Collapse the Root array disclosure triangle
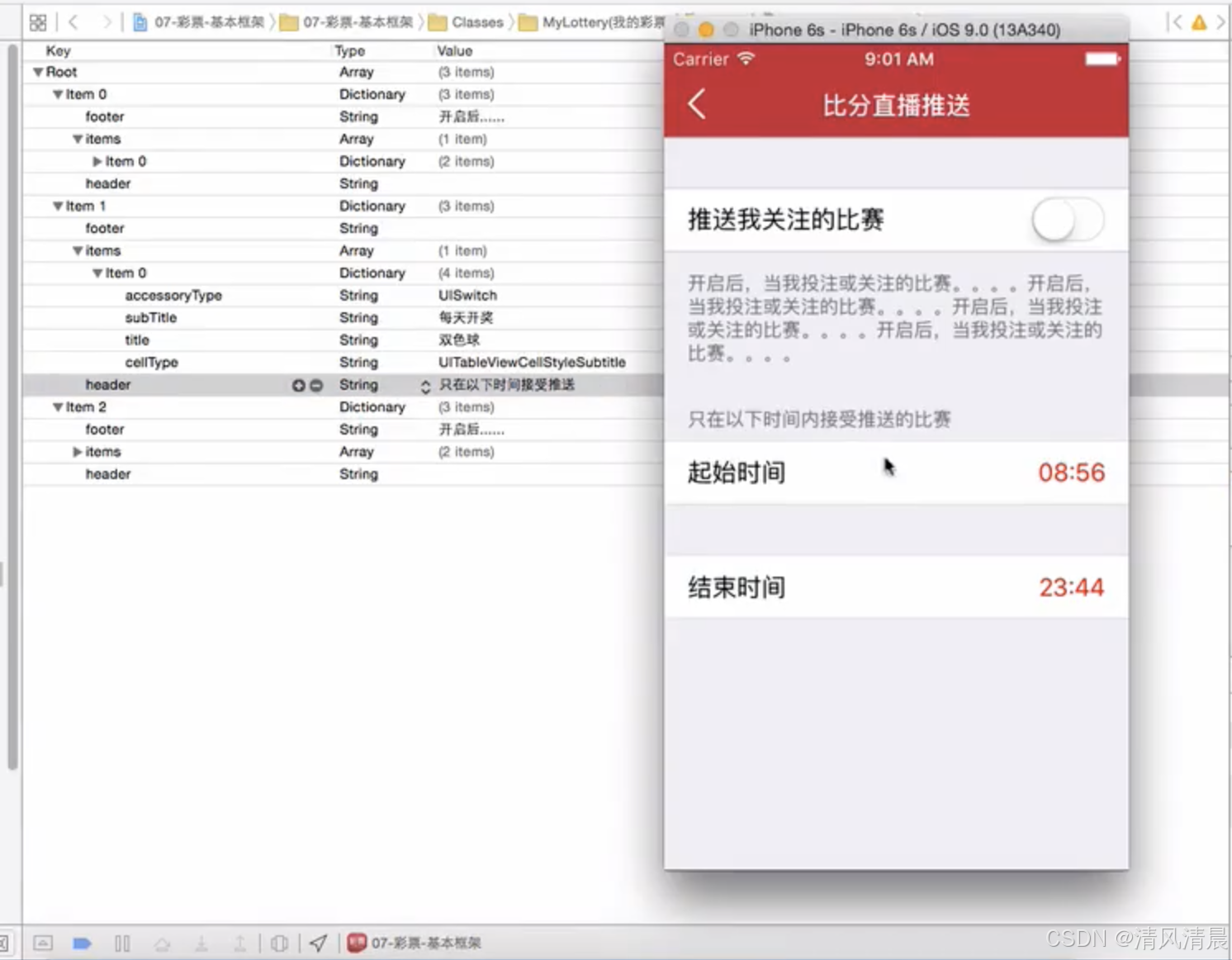The image size is (1232, 960). pyautogui.click(x=38, y=72)
